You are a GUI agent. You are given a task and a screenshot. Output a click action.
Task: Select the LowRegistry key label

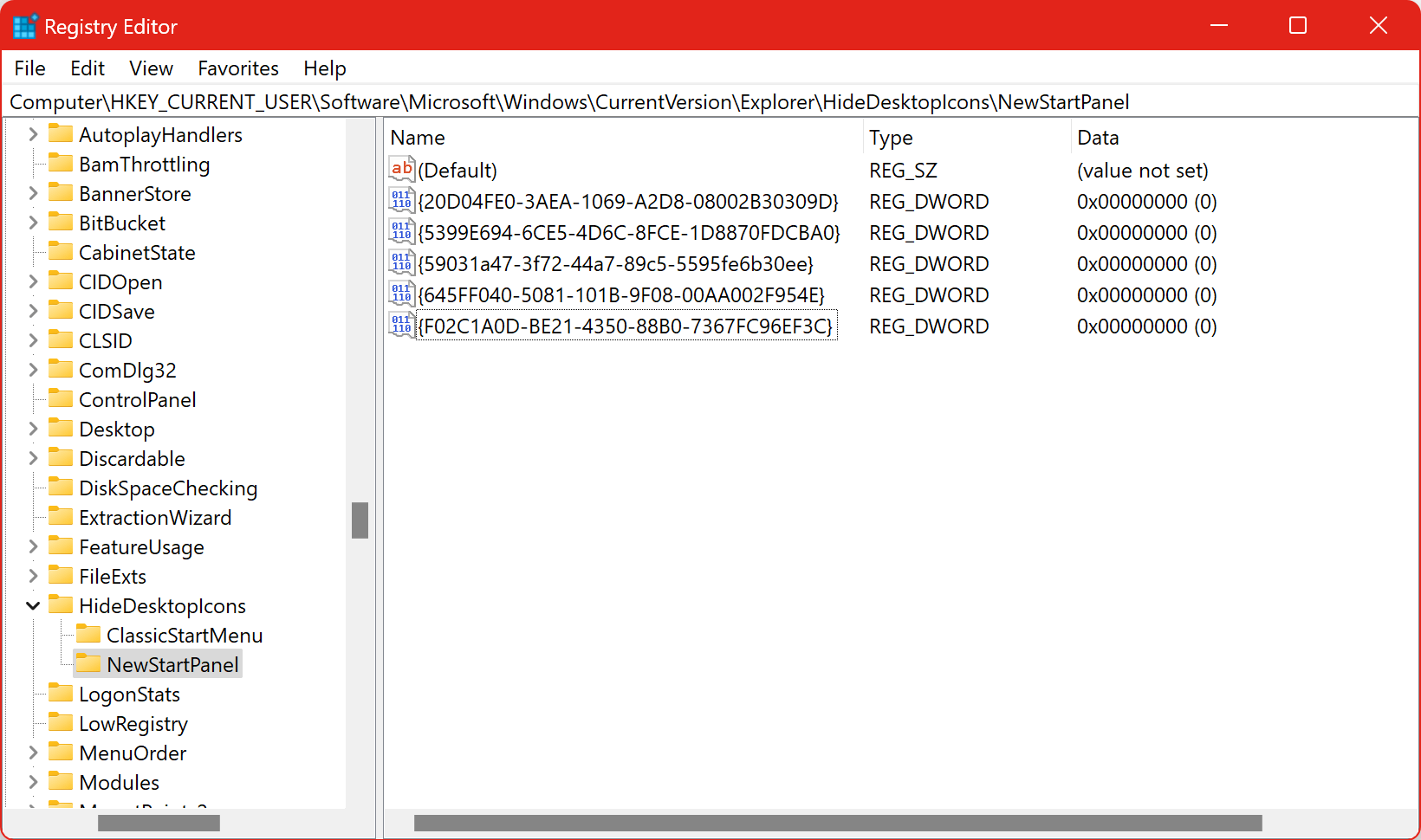coord(133,724)
